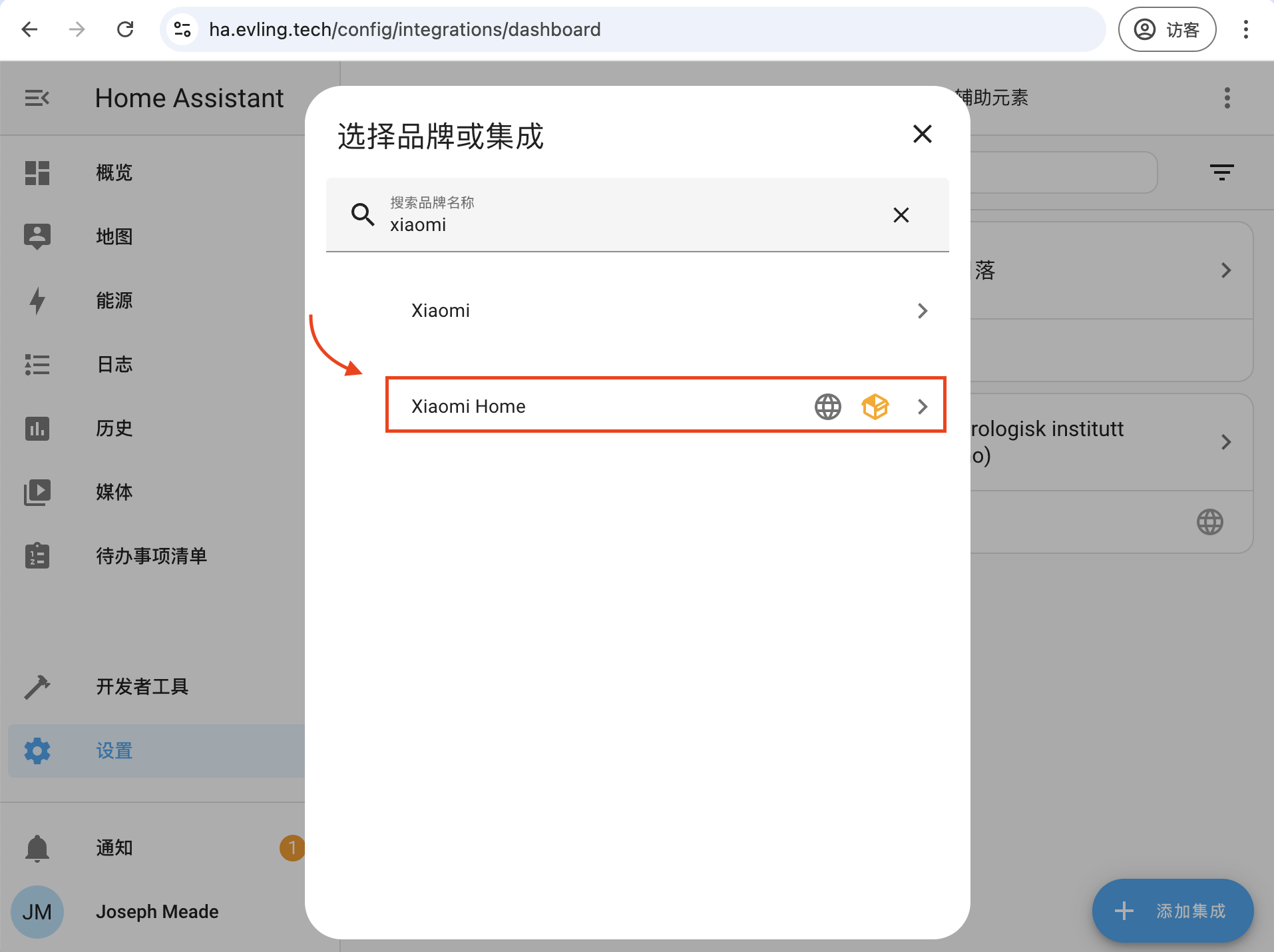
Task: Open 地图 map in sidebar
Action: pyautogui.click(x=156, y=236)
